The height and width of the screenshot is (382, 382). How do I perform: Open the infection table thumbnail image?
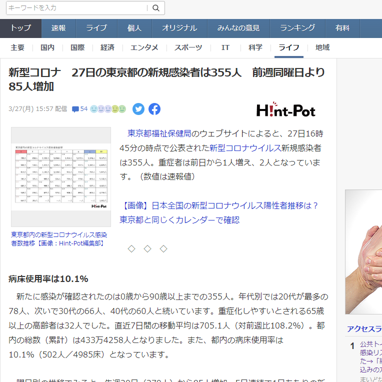point(61,177)
